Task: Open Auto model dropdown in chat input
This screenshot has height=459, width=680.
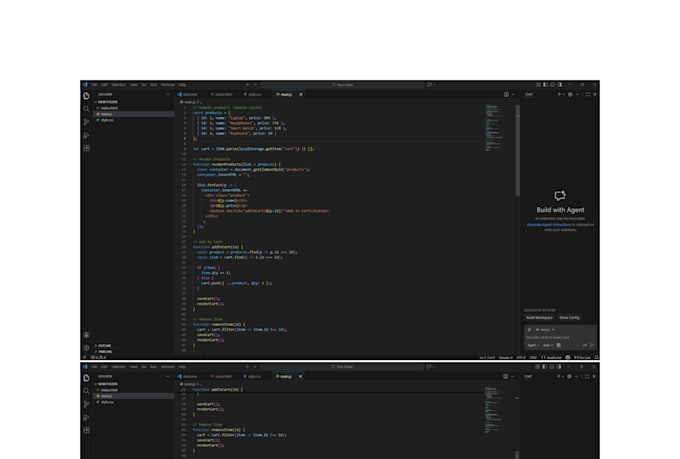Action: (548, 345)
